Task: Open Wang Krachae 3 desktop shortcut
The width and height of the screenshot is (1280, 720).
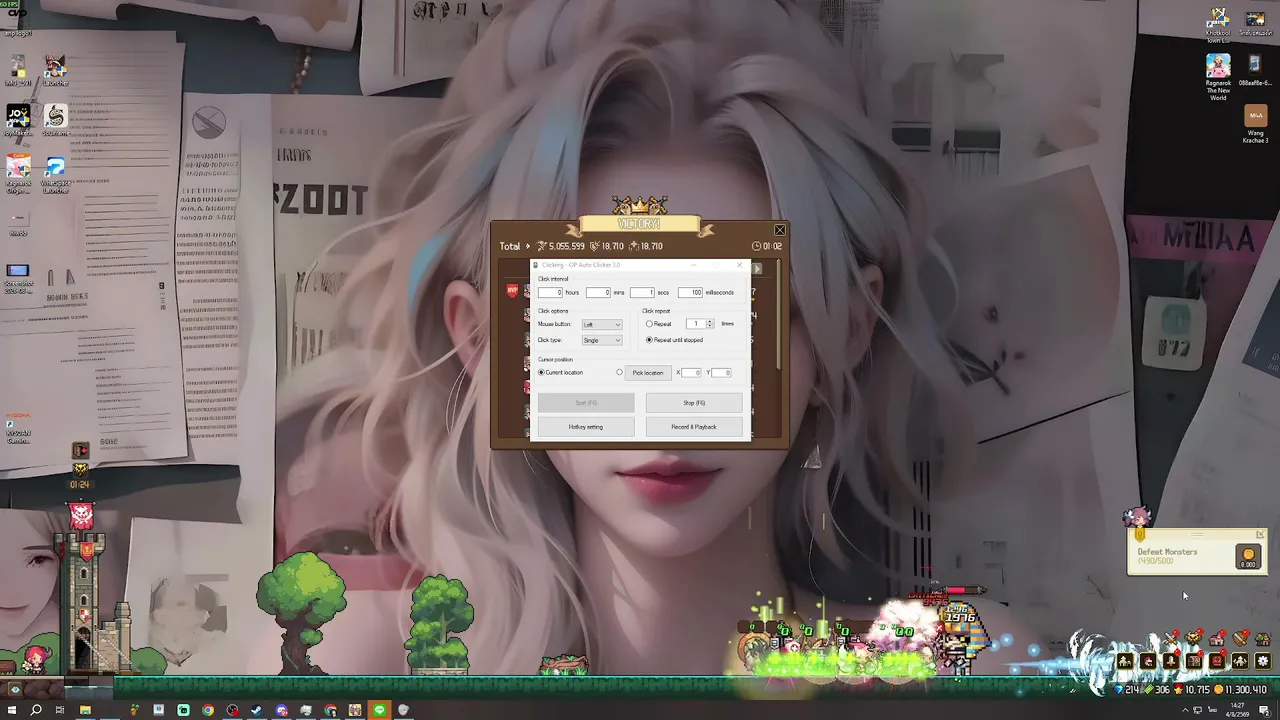Action: [1255, 125]
